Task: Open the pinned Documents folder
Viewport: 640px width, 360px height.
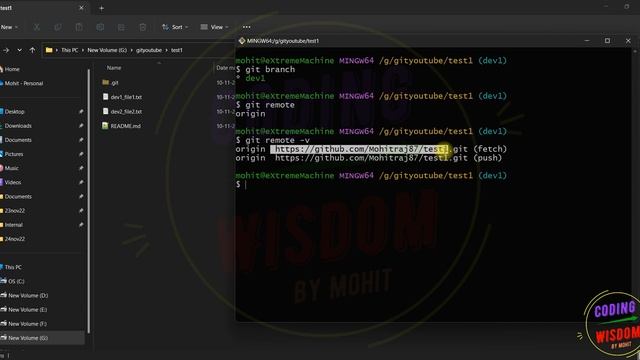Action: tap(16, 140)
